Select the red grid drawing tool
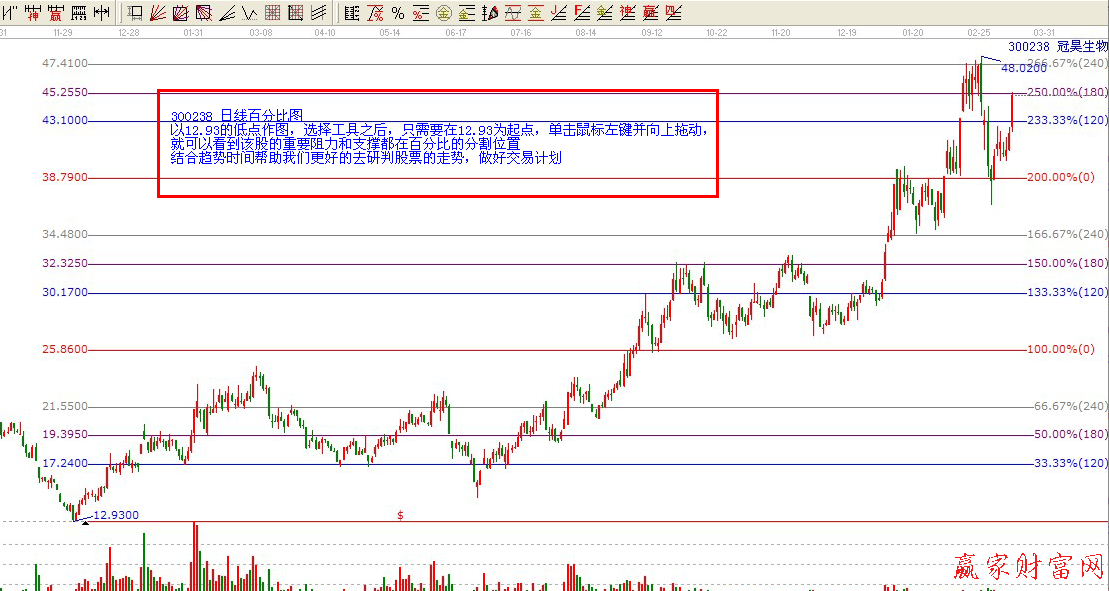 (272, 13)
